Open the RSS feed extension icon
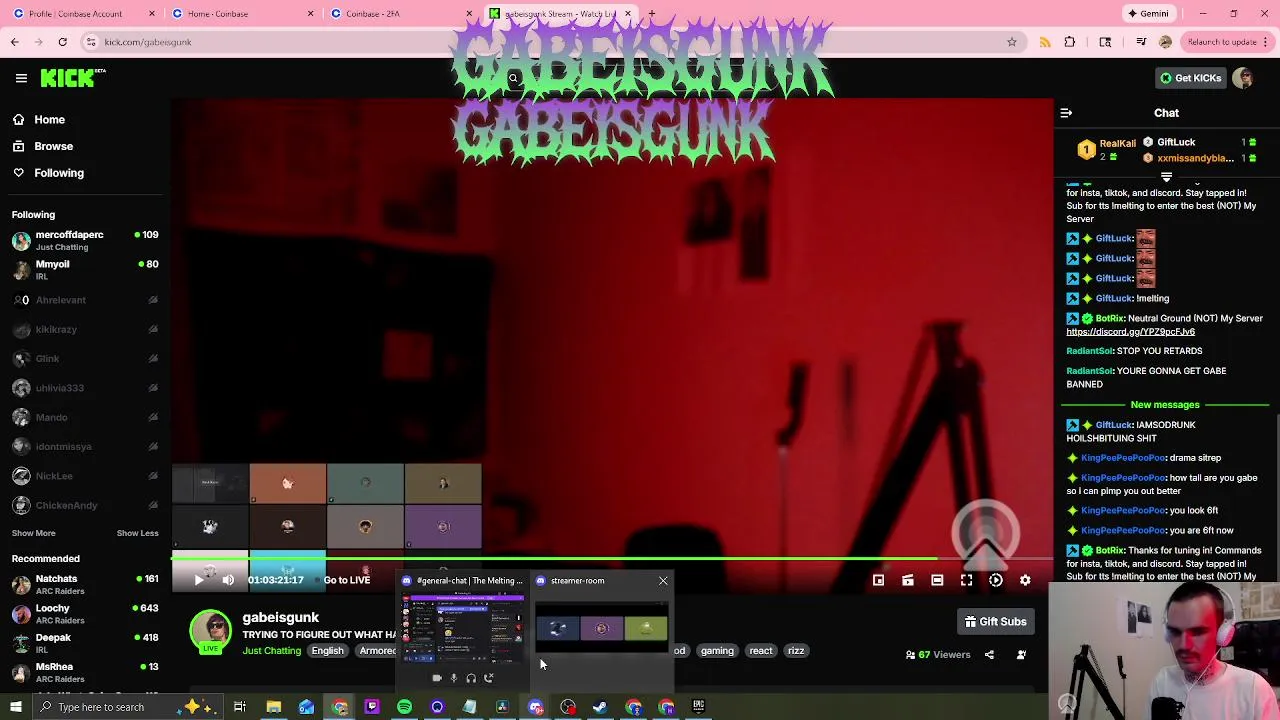 pos(1045,42)
